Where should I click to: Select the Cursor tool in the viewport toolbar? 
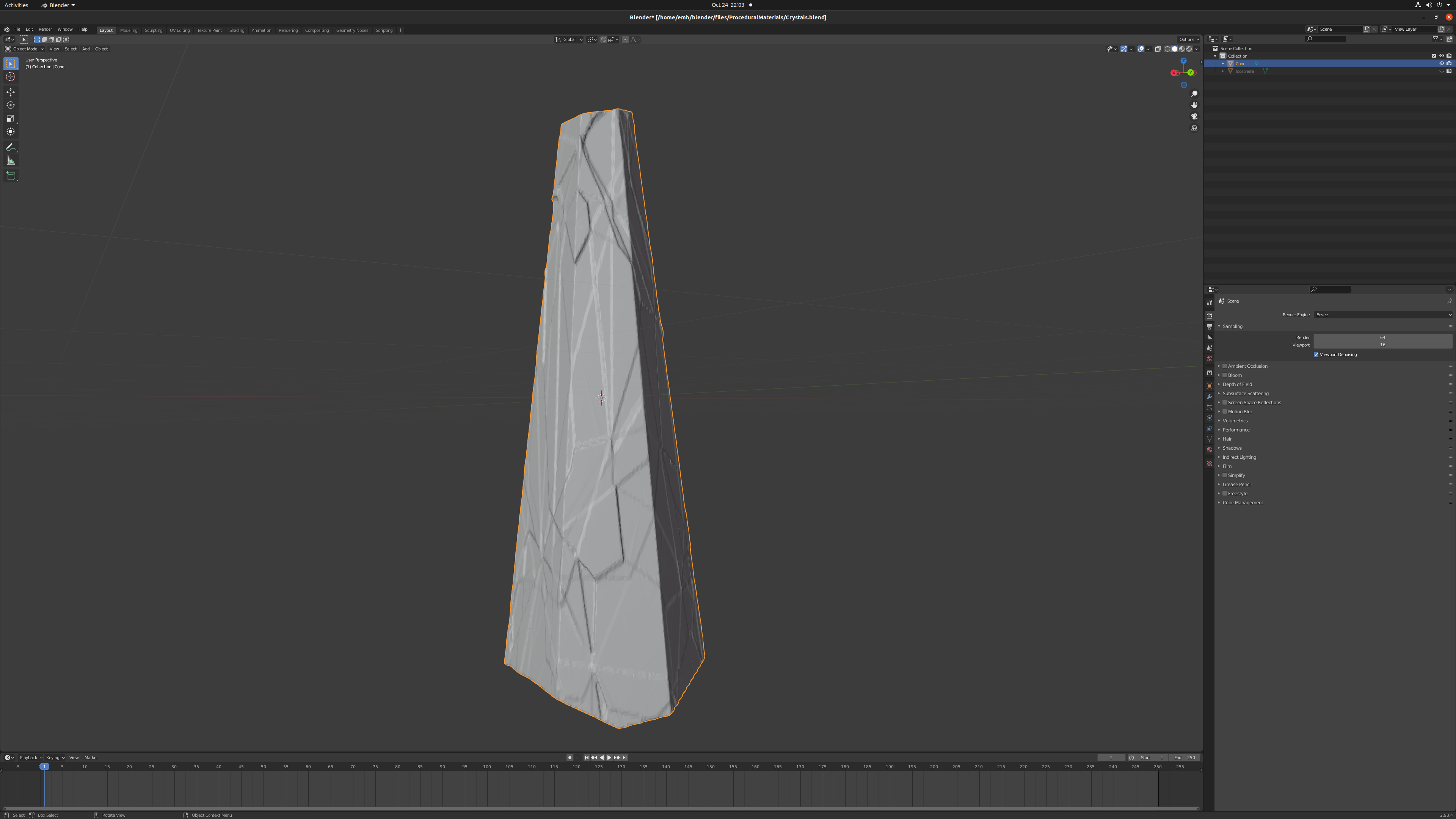[11, 77]
